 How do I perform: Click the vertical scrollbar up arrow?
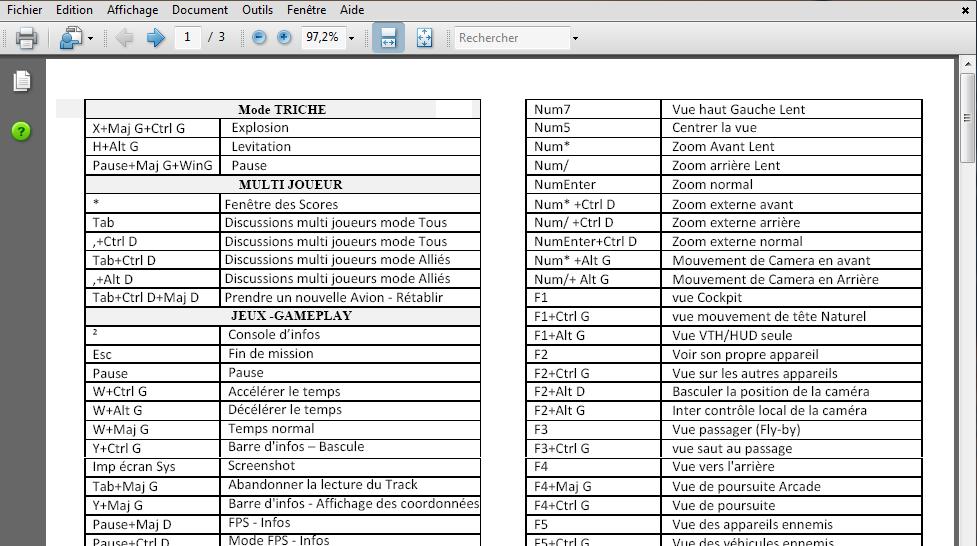967,65
